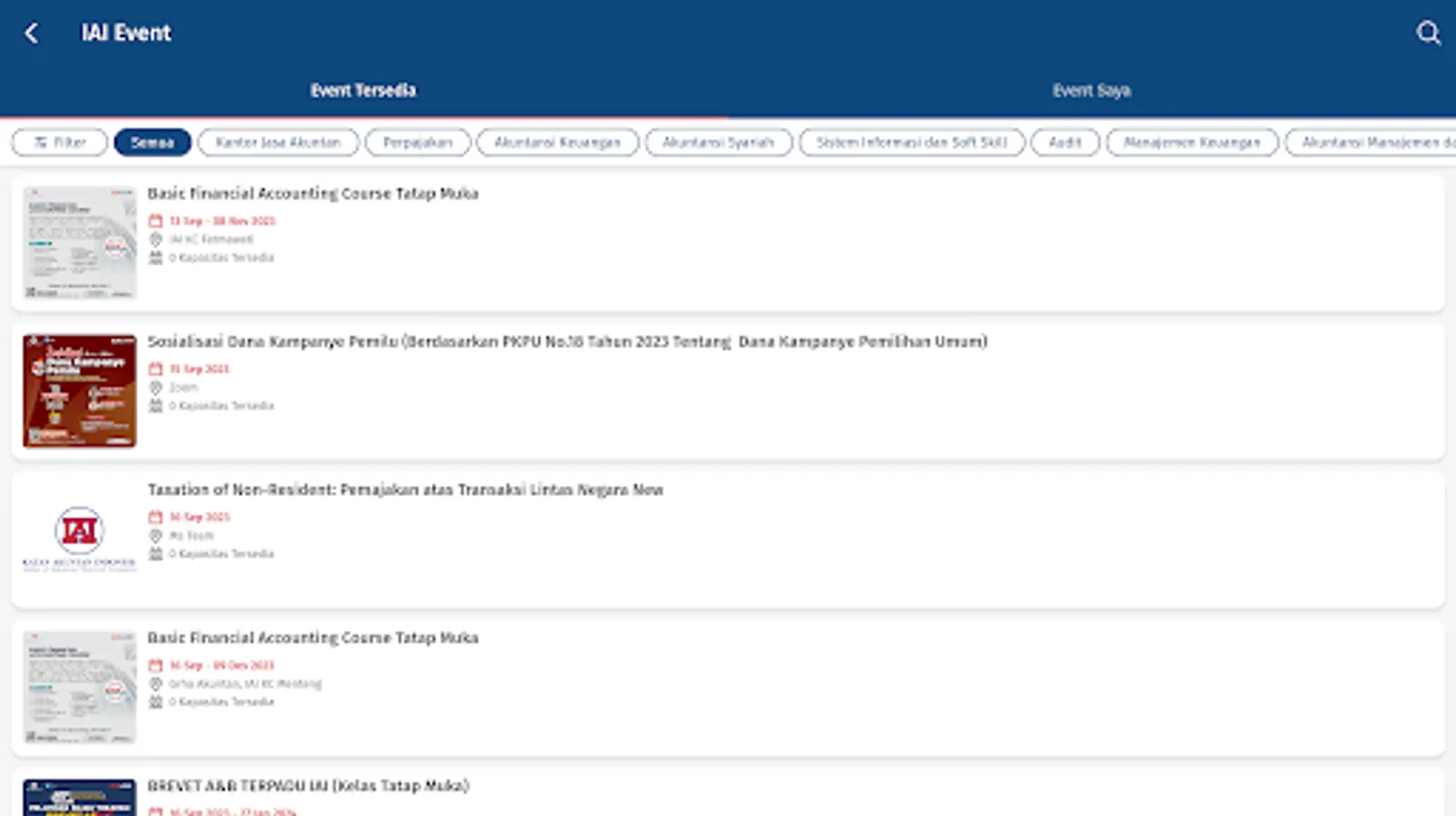Open poster thumbnail of Fatmawati accounting course
1456x816 pixels.
[x=80, y=243]
